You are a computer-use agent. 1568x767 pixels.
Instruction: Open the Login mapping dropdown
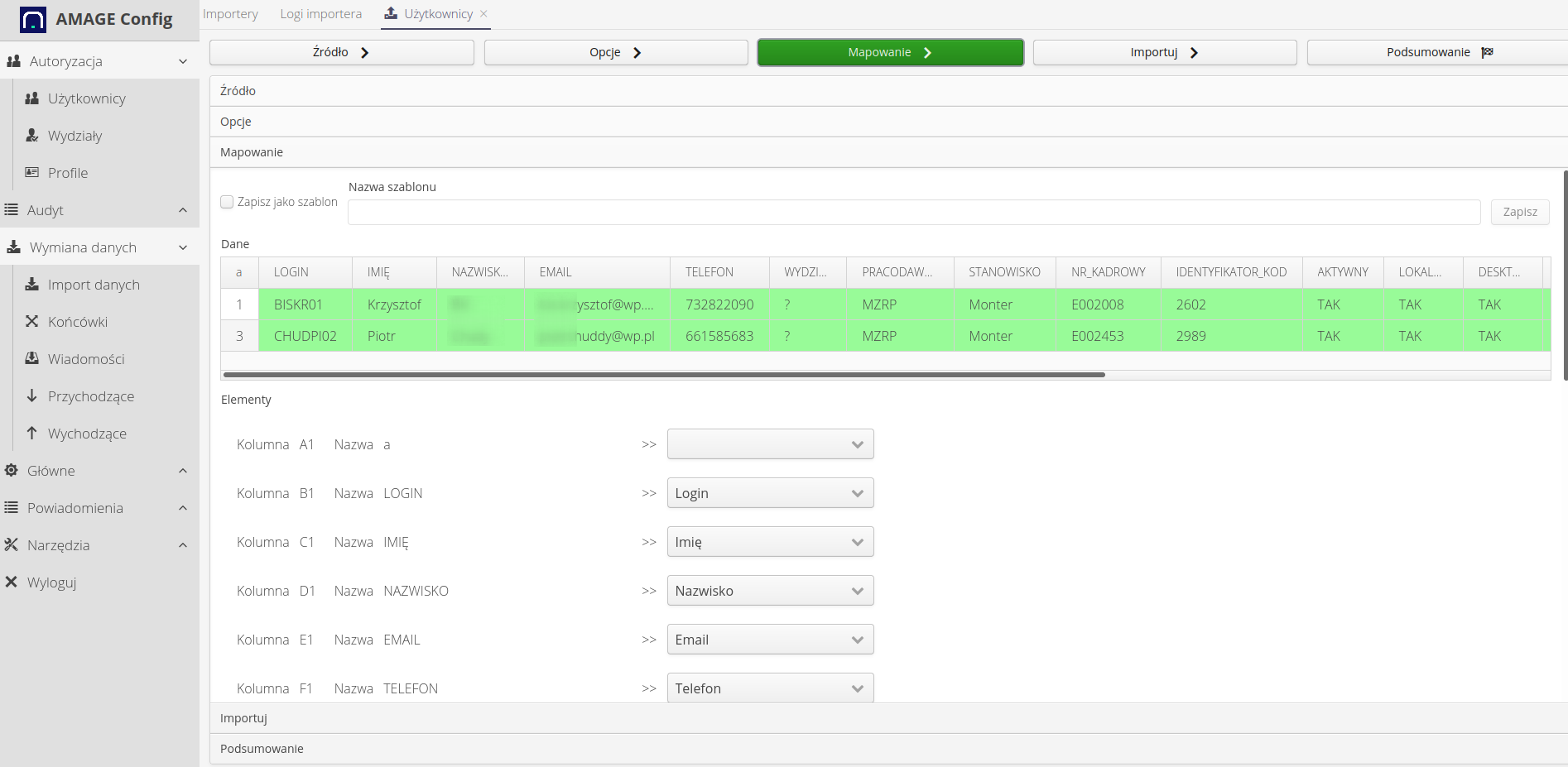pos(770,493)
